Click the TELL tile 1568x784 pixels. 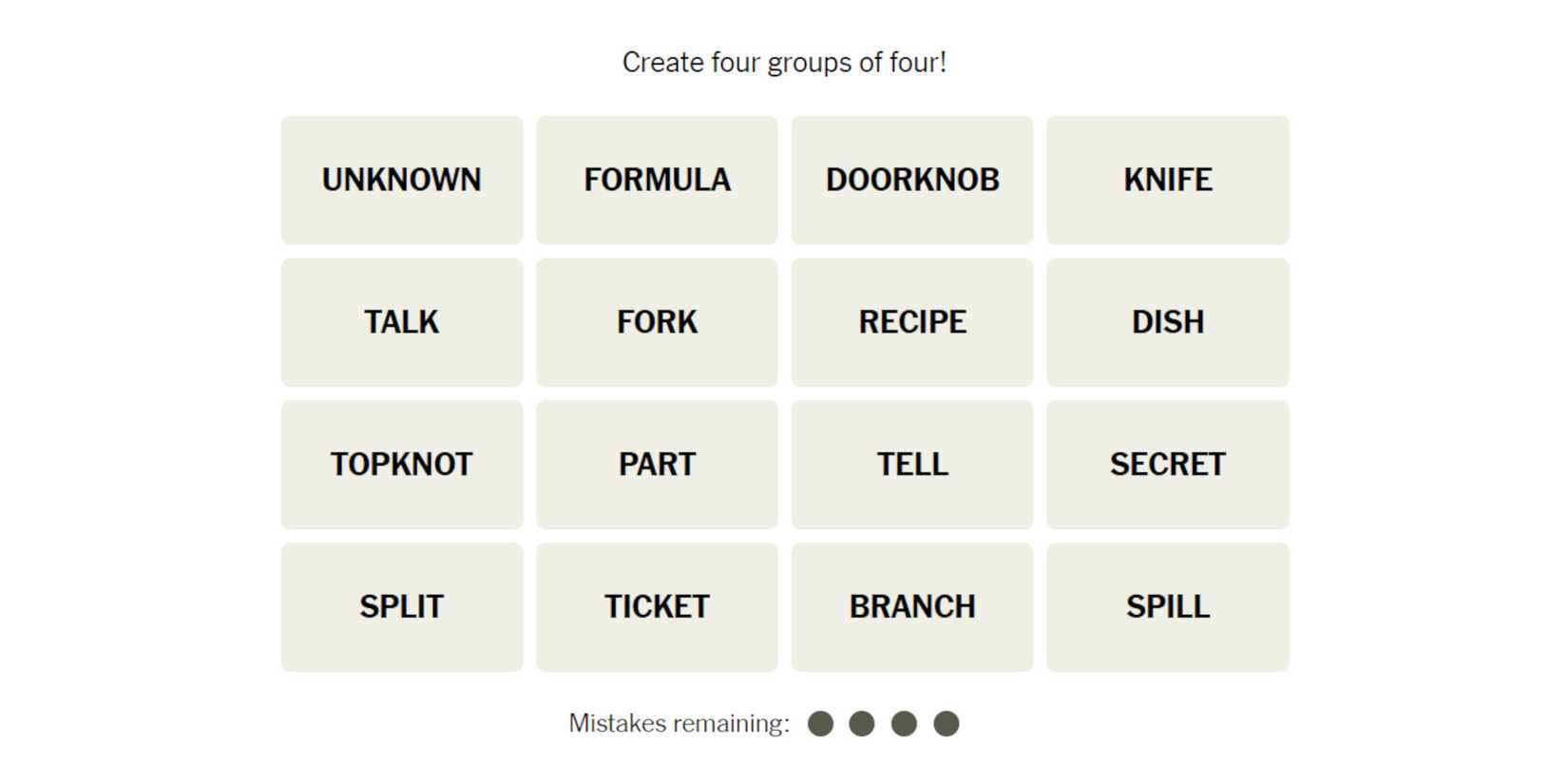point(912,465)
